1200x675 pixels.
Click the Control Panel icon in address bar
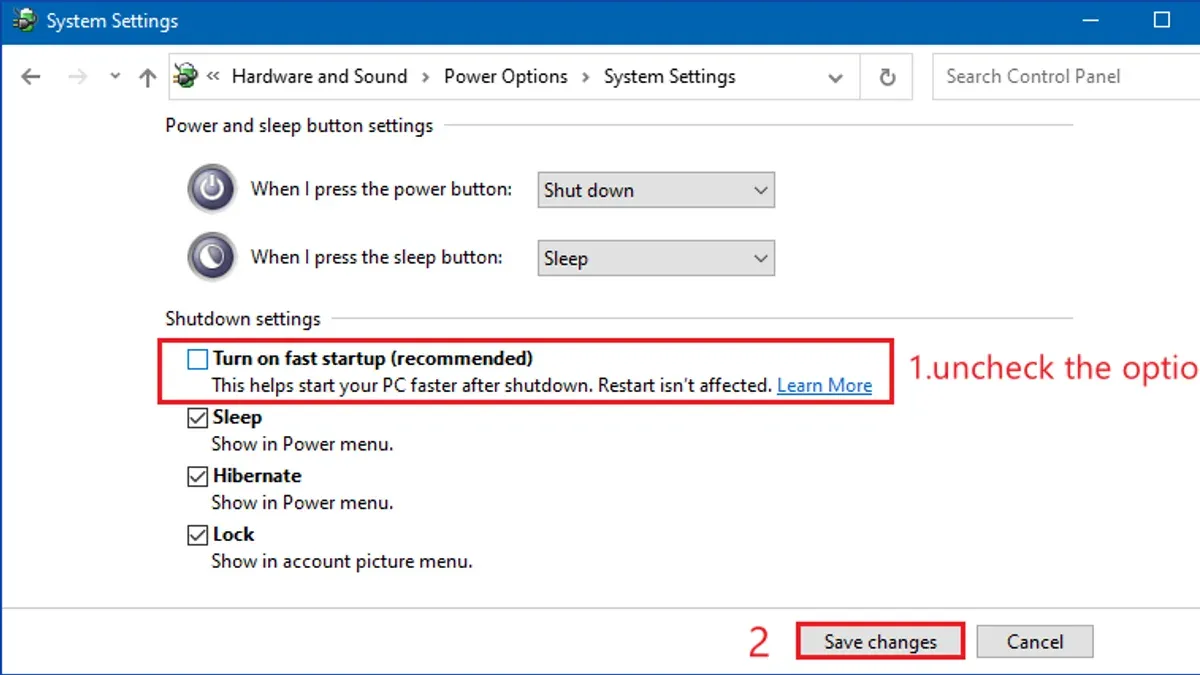tap(185, 76)
